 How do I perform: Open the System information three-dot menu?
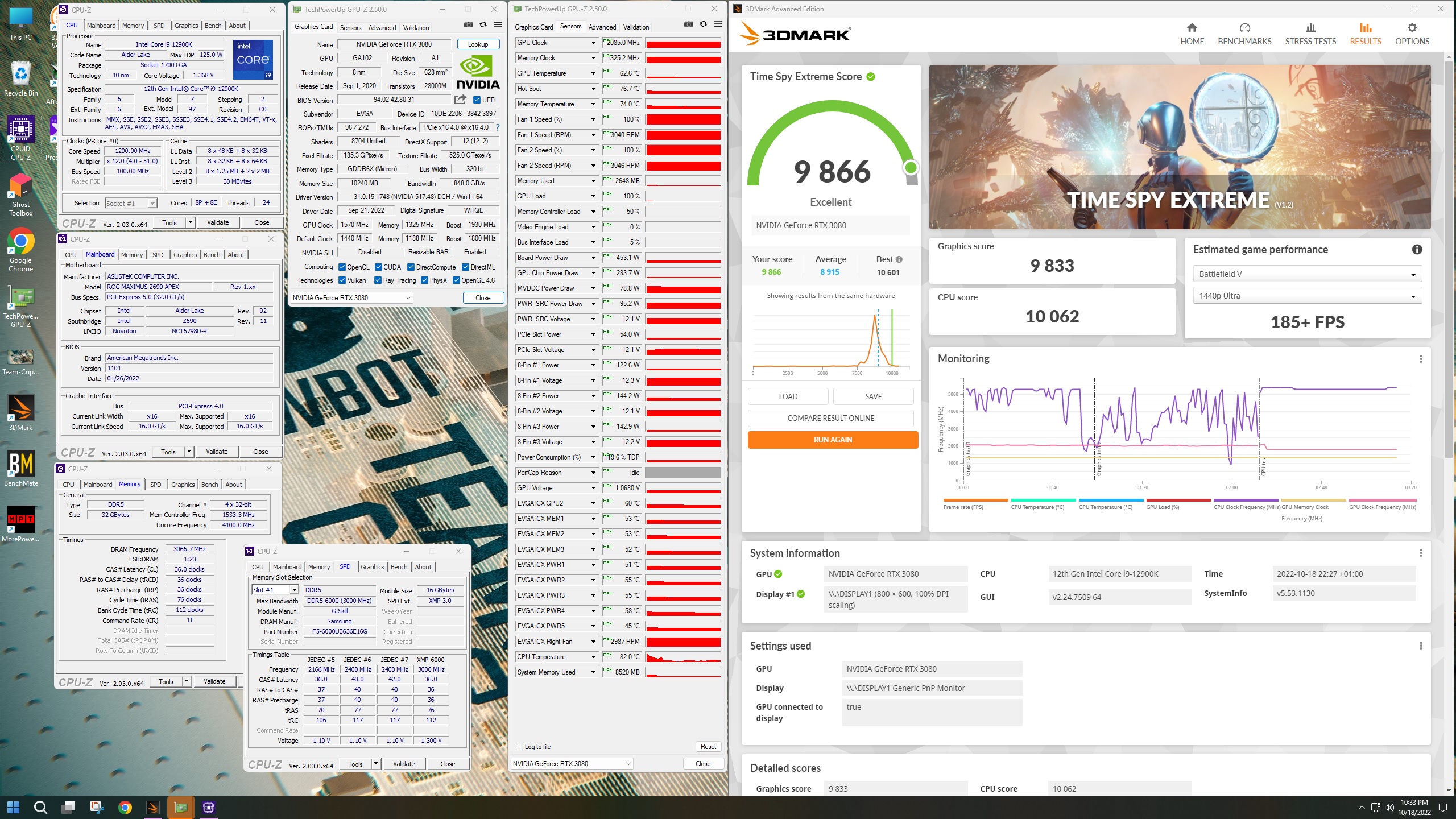[1421, 553]
